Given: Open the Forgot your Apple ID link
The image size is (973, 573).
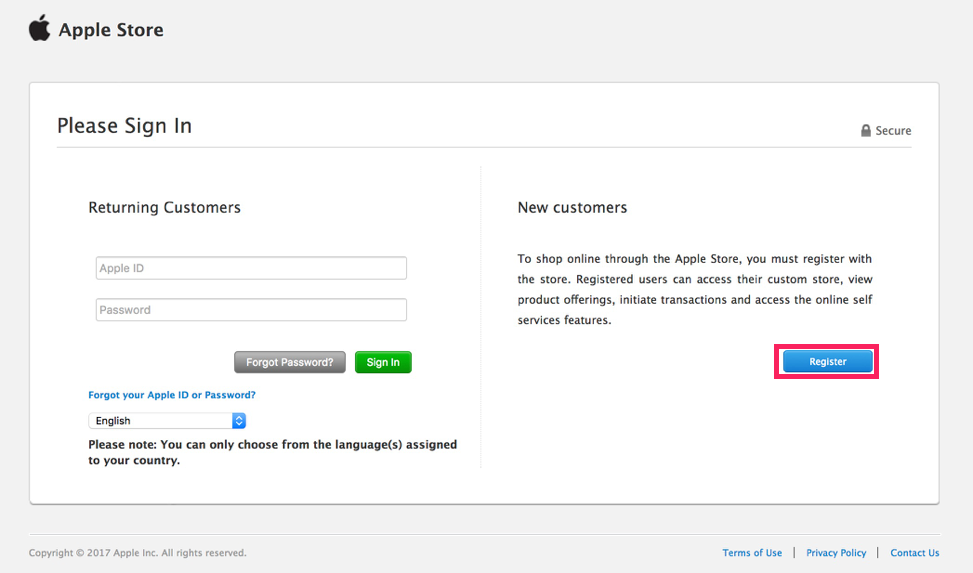Looking at the screenshot, I should click(172, 395).
